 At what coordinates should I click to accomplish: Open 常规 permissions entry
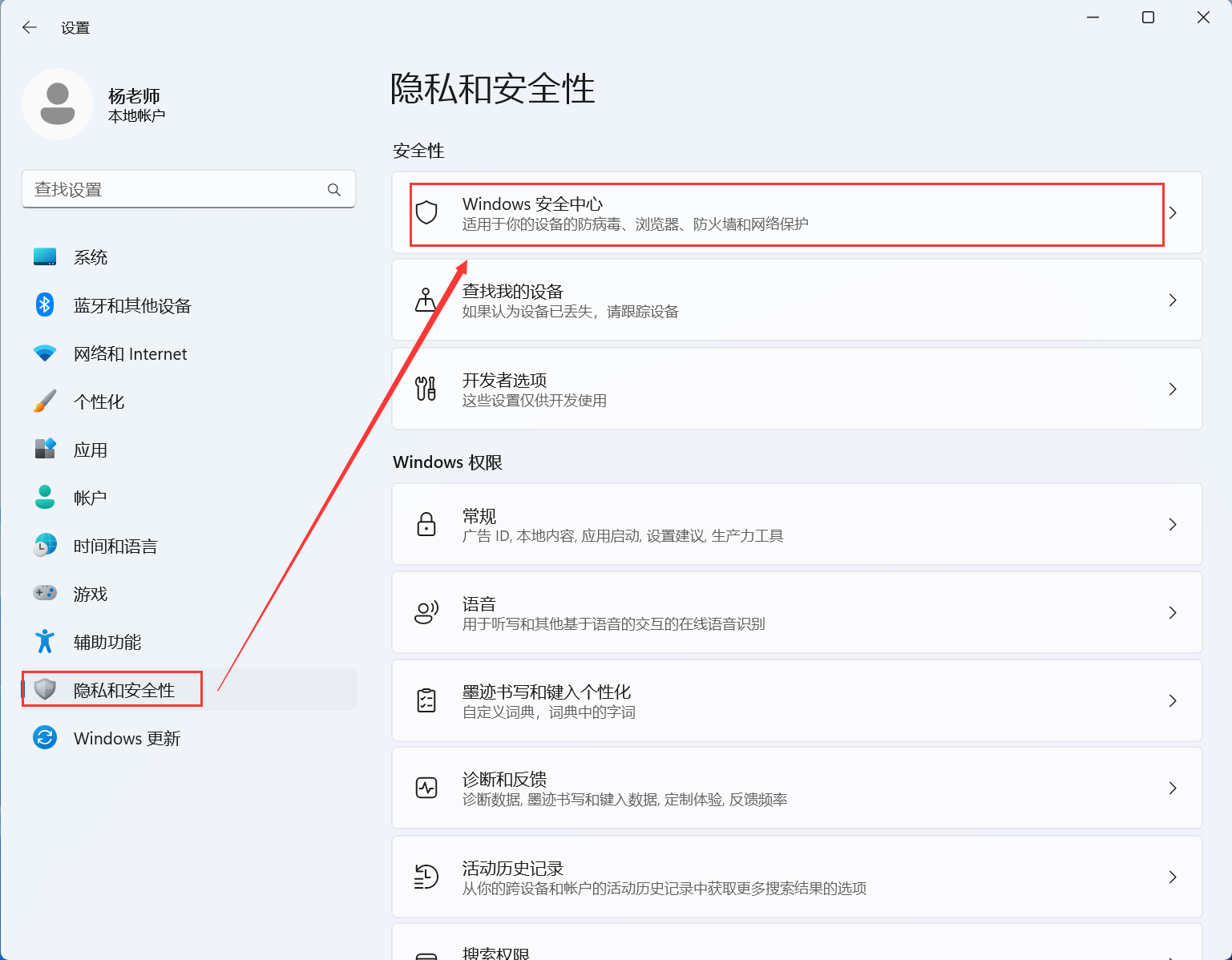[x=797, y=524]
